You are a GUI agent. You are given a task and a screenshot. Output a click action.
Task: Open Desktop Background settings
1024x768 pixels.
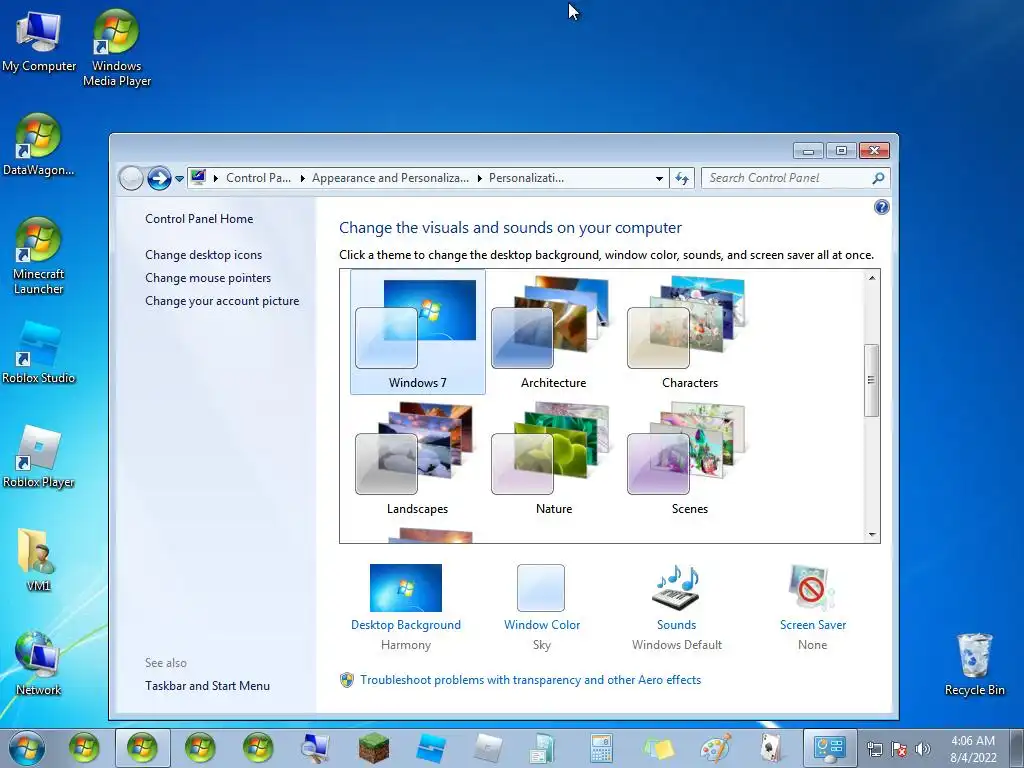[406, 607]
